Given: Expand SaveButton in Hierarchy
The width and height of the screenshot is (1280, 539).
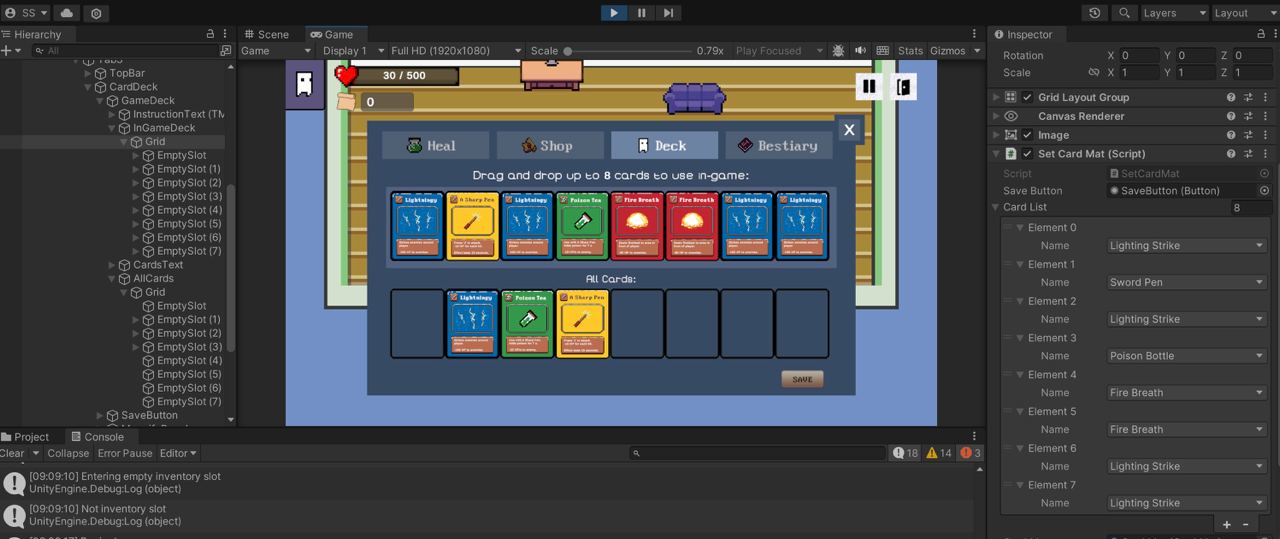Looking at the screenshot, I should tap(99, 415).
